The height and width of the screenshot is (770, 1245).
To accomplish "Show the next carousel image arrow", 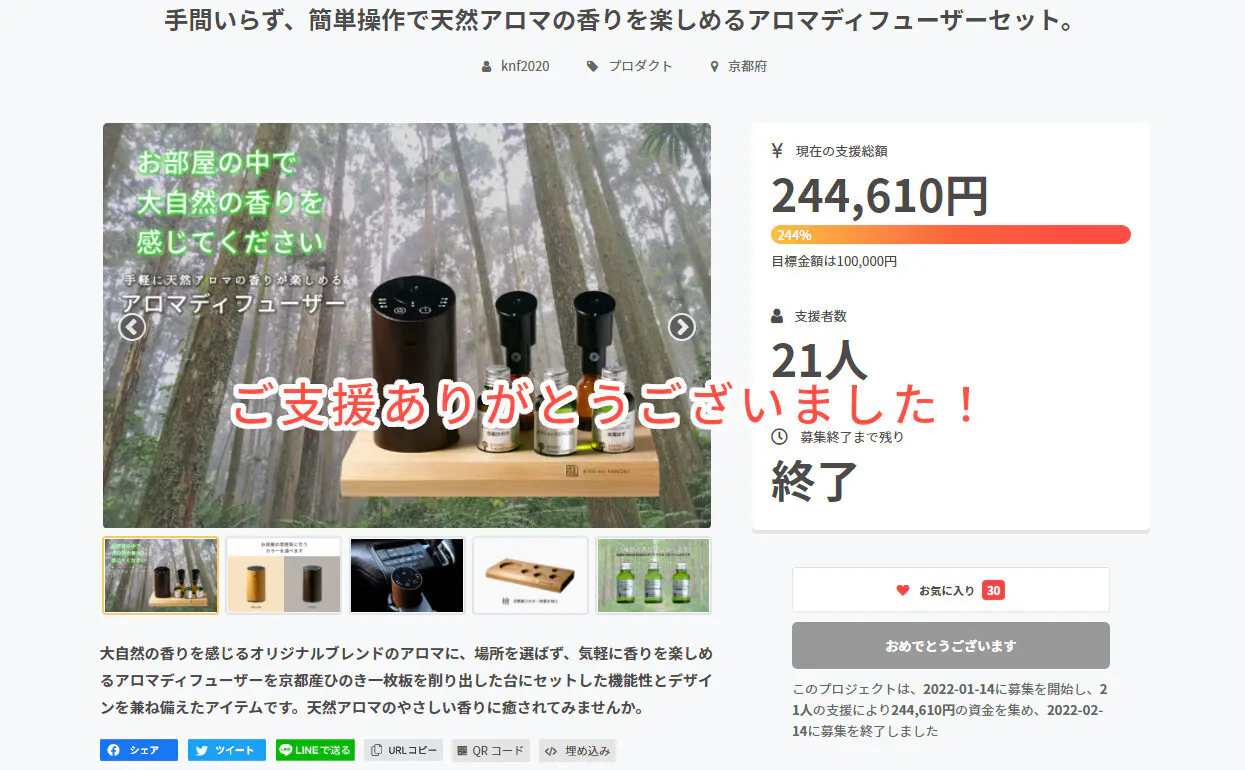I will pyautogui.click(x=681, y=327).
